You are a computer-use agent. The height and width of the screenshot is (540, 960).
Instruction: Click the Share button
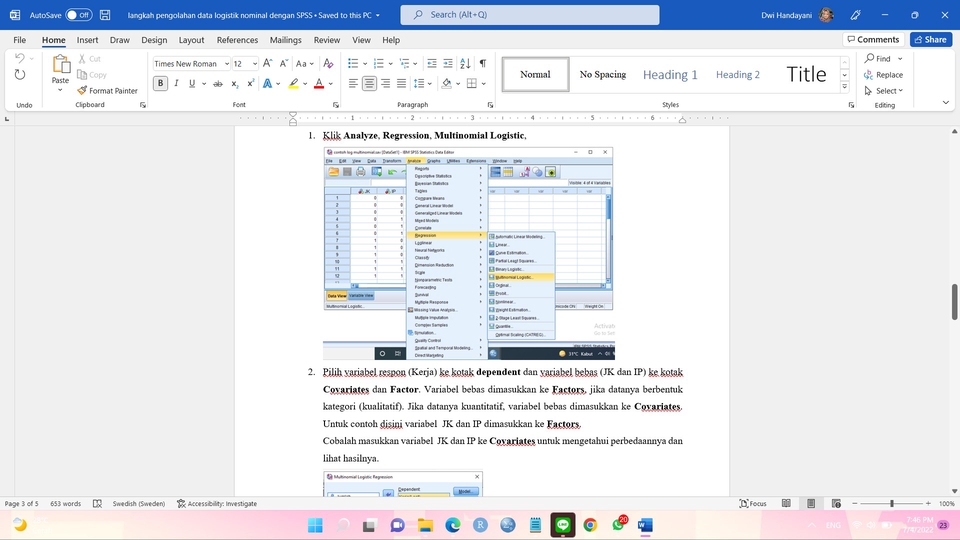pyautogui.click(x=931, y=39)
